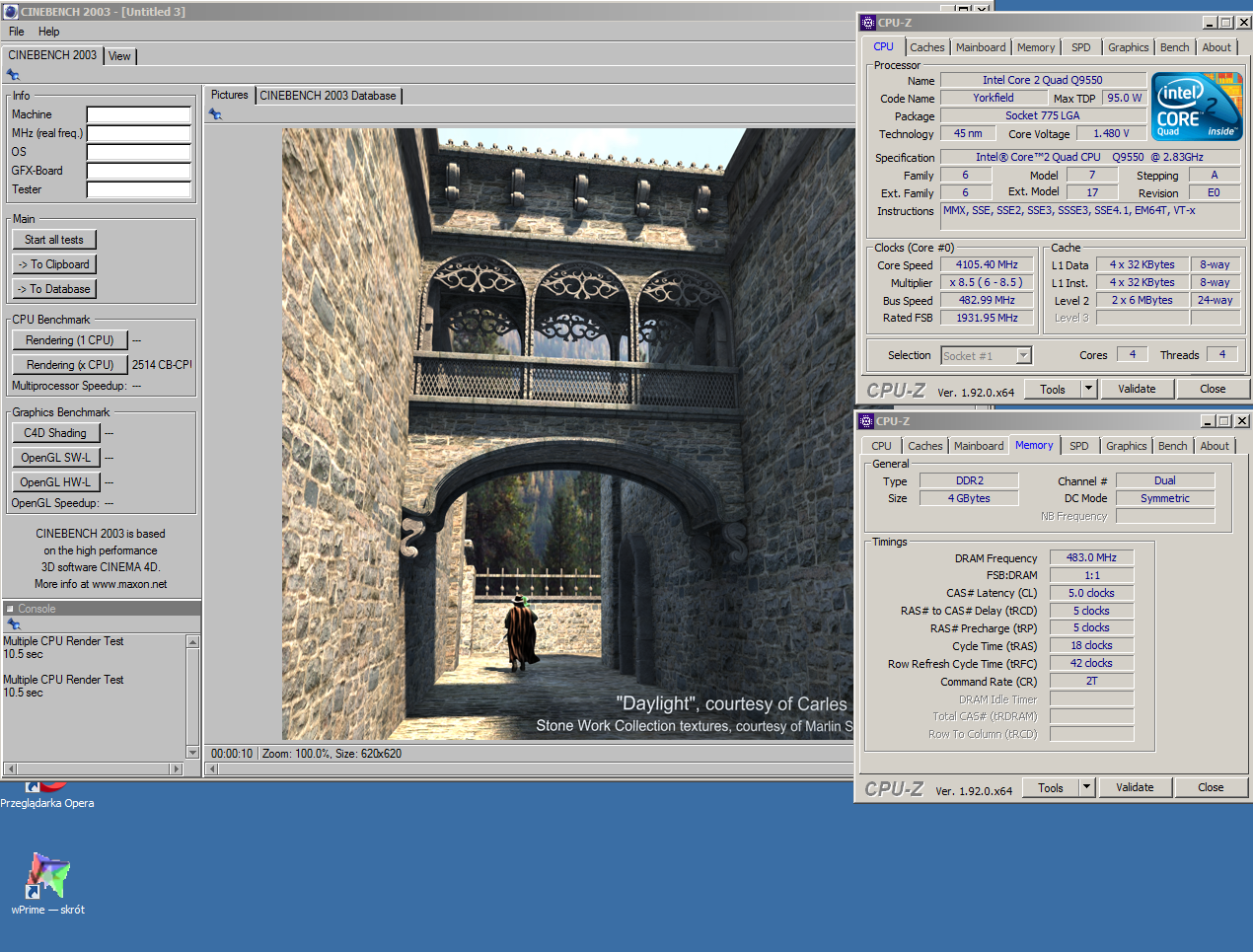Open the SPD tab in upper CPU-Z window

tap(1081, 47)
